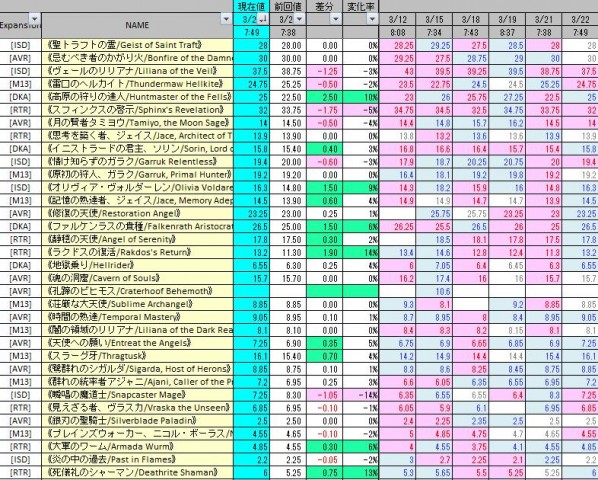Select the Sphinx's Revelation name cell
Image resolution: width=598 pixels, height=480 pixels.
(x=137, y=110)
